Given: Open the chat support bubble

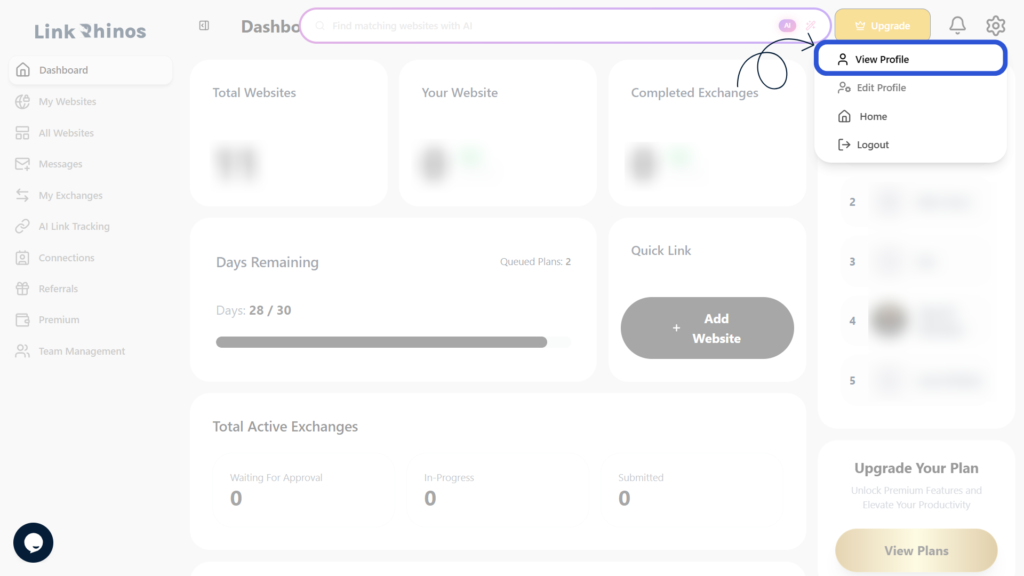Looking at the screenshot, I should [33, 542].
